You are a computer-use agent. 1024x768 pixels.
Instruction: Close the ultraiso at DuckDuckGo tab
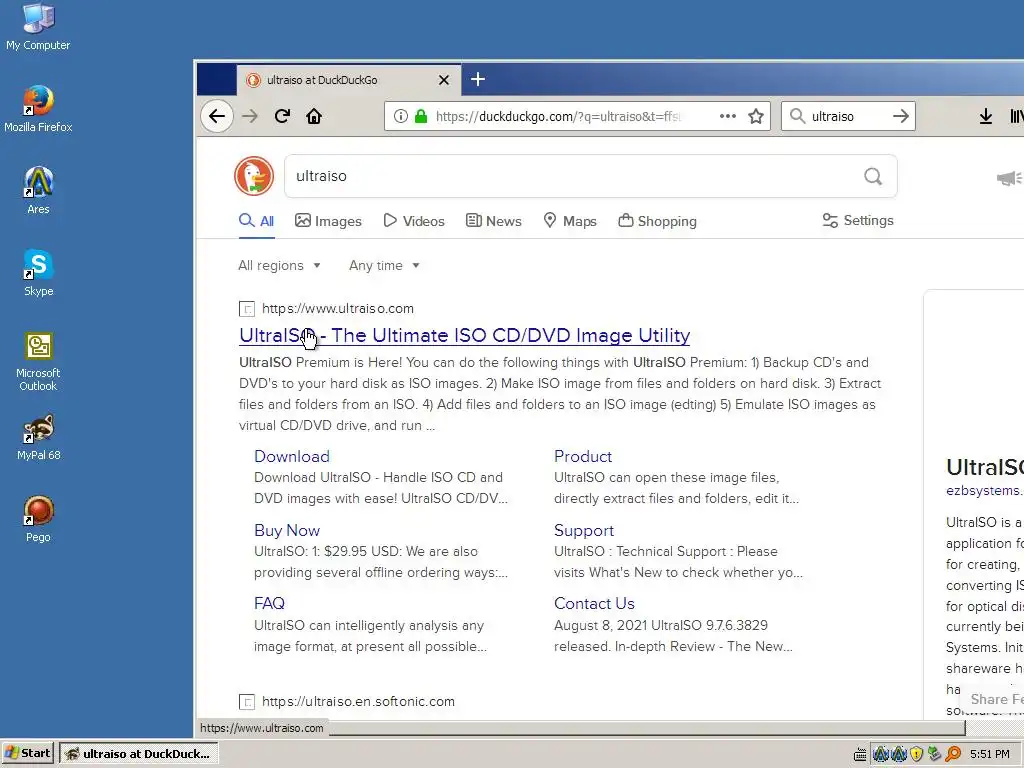[444, 80]
